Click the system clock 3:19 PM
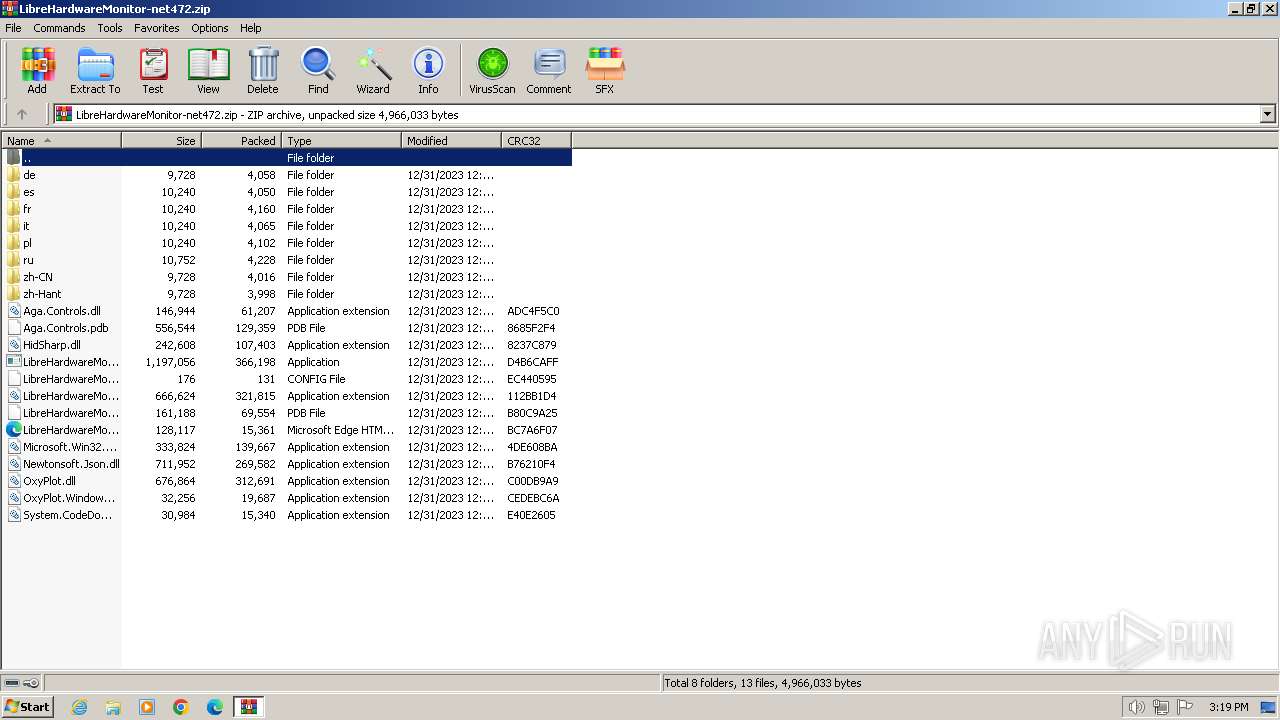Viewport: 1280px width, 720px height. pyautogui.click(x=1228, y=707)
